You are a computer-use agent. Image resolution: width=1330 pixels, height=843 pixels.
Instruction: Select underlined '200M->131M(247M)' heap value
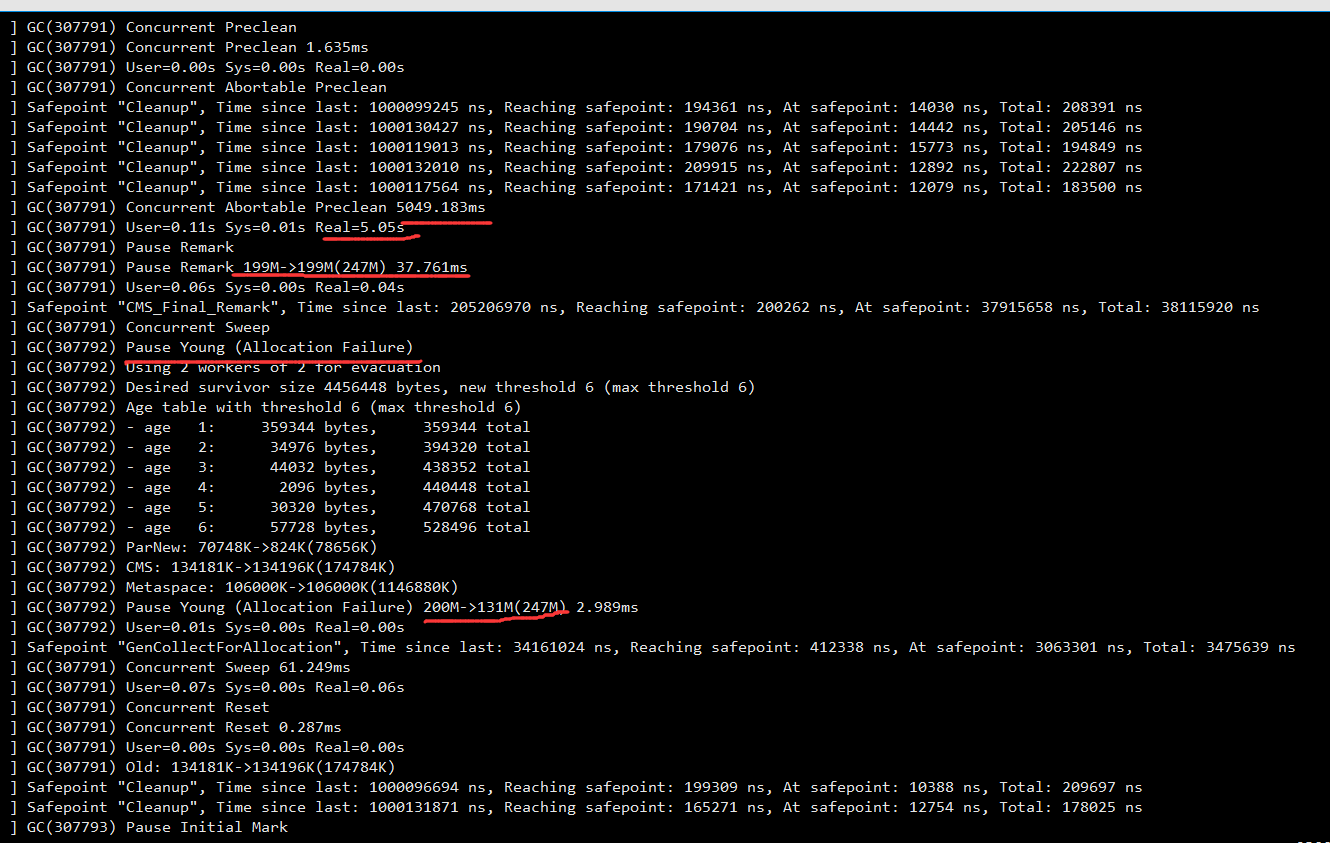[496, 607]
